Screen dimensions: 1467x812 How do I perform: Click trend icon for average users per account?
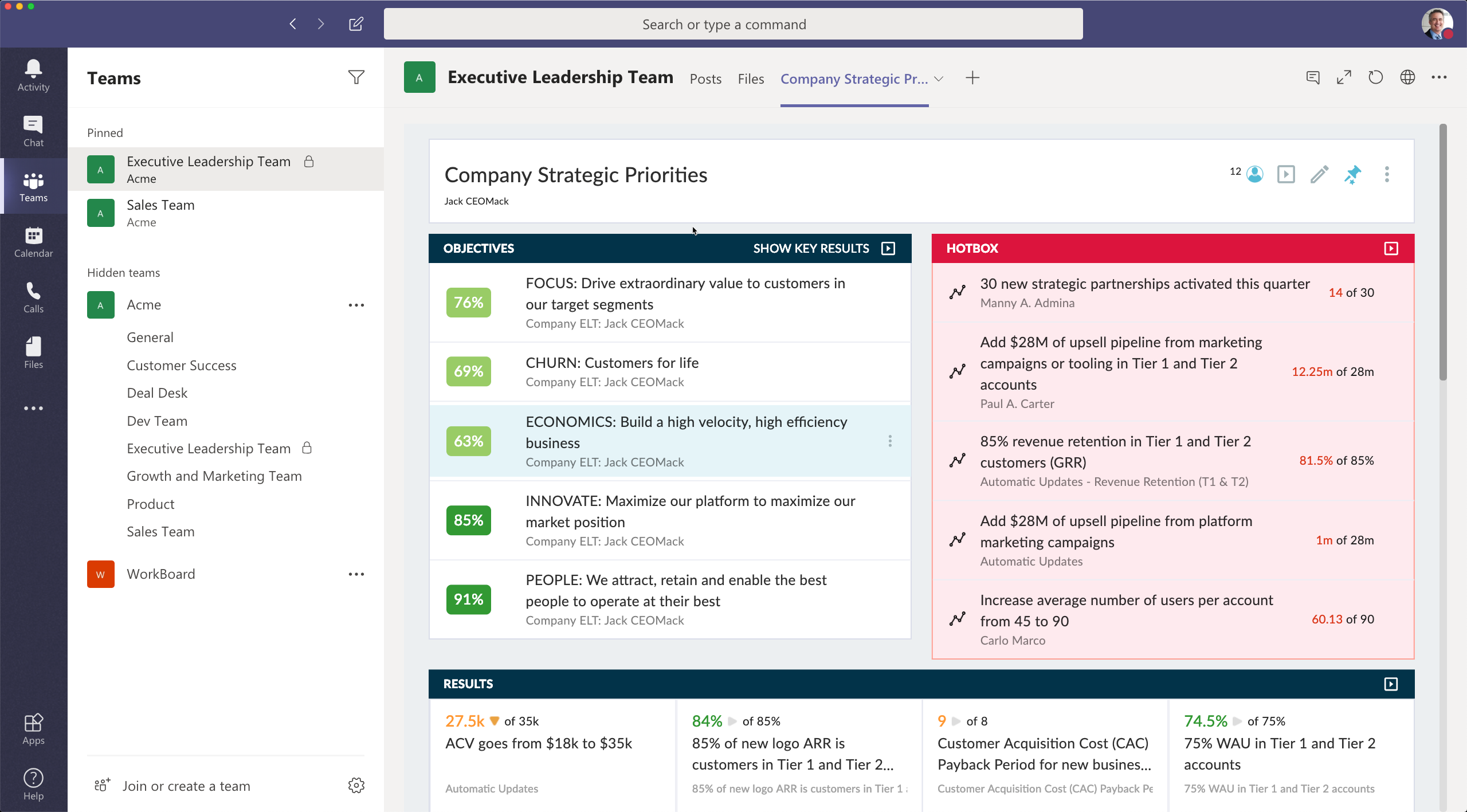tap(957, 619)
